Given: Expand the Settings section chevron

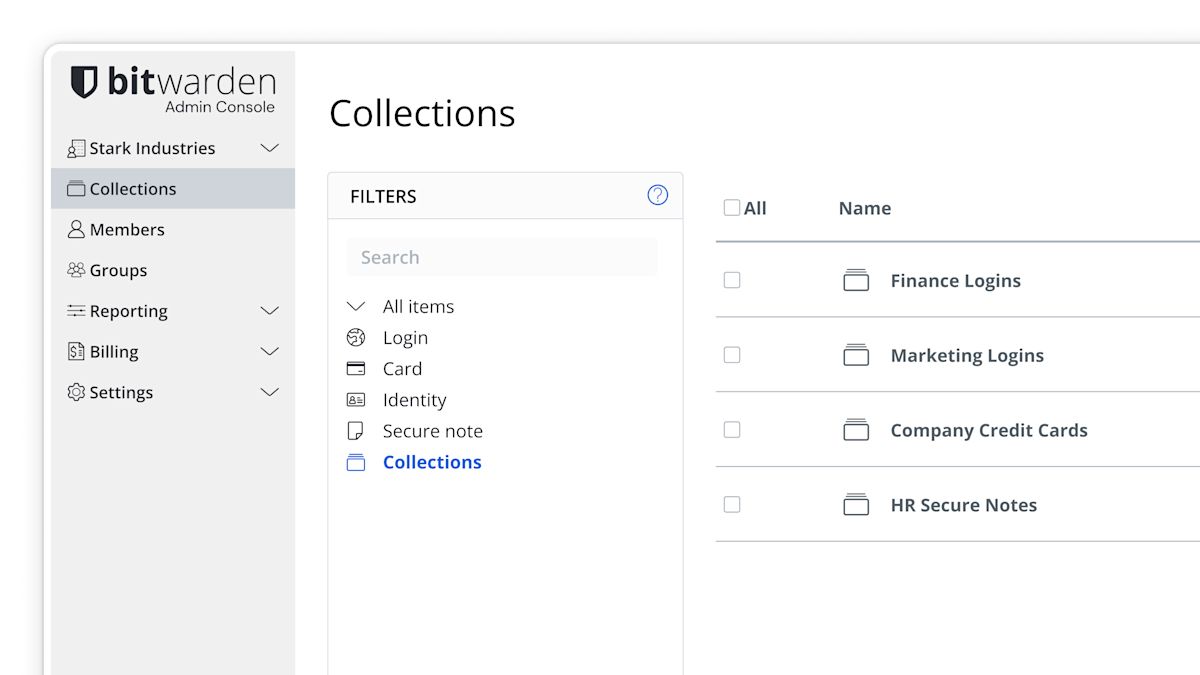Looking at the screenshot, I should [269, 393].
